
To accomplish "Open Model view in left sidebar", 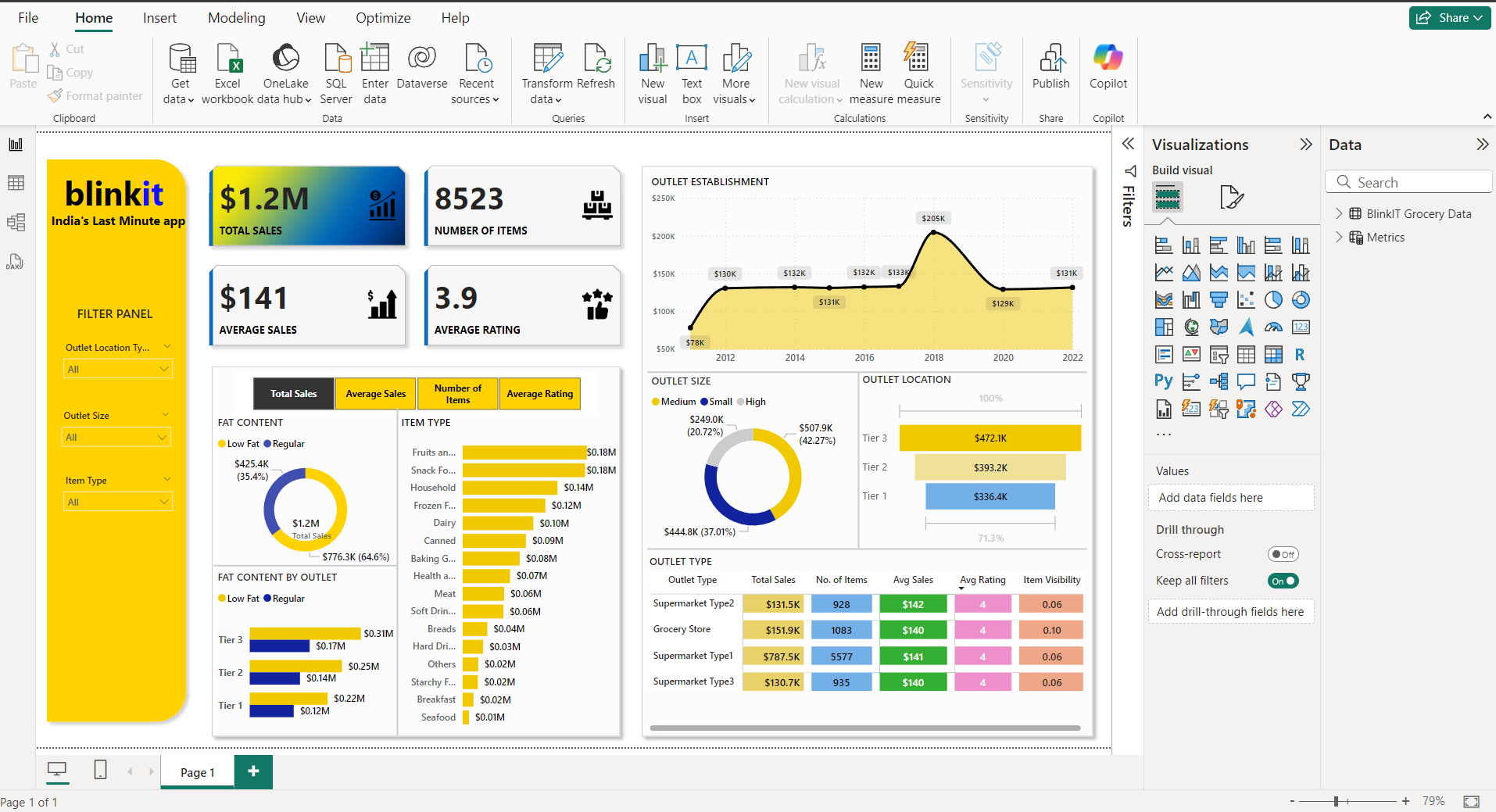I will point(16,222).
